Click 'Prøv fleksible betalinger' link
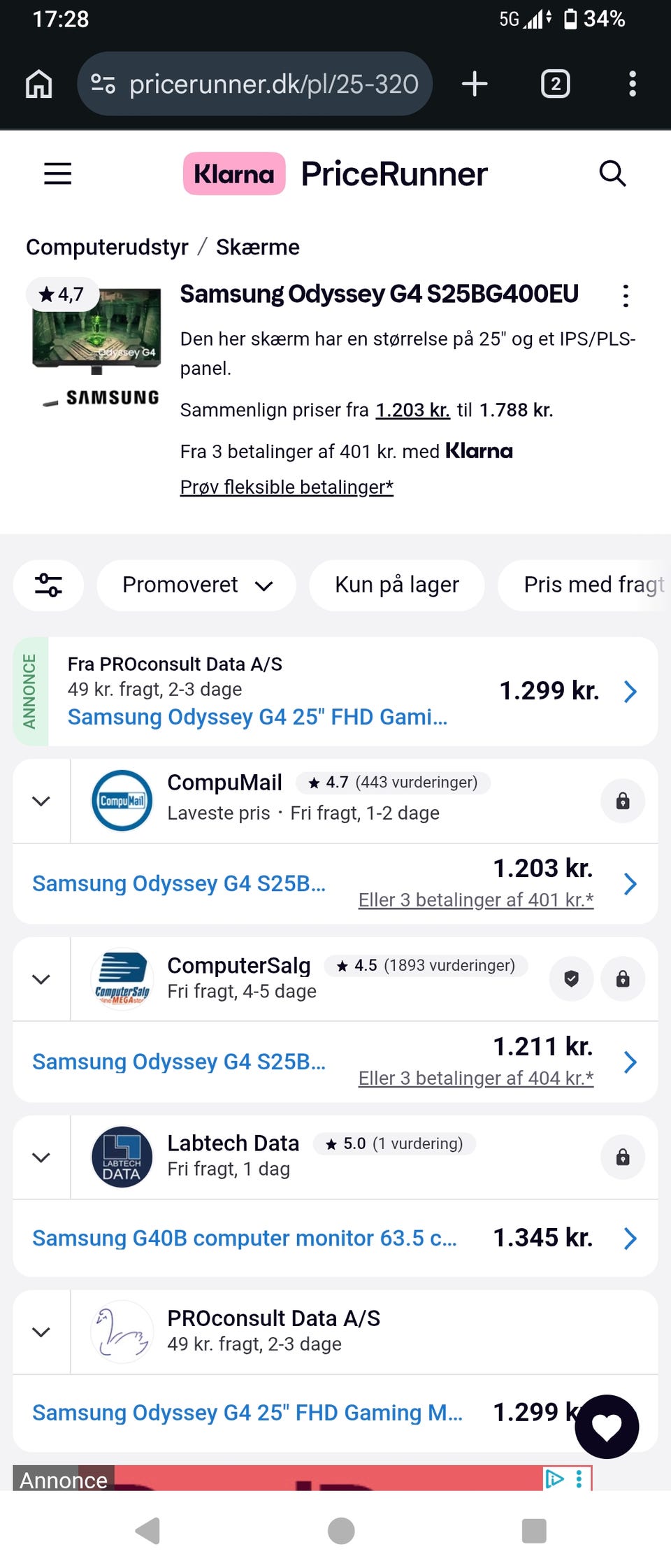 (287, 487)
